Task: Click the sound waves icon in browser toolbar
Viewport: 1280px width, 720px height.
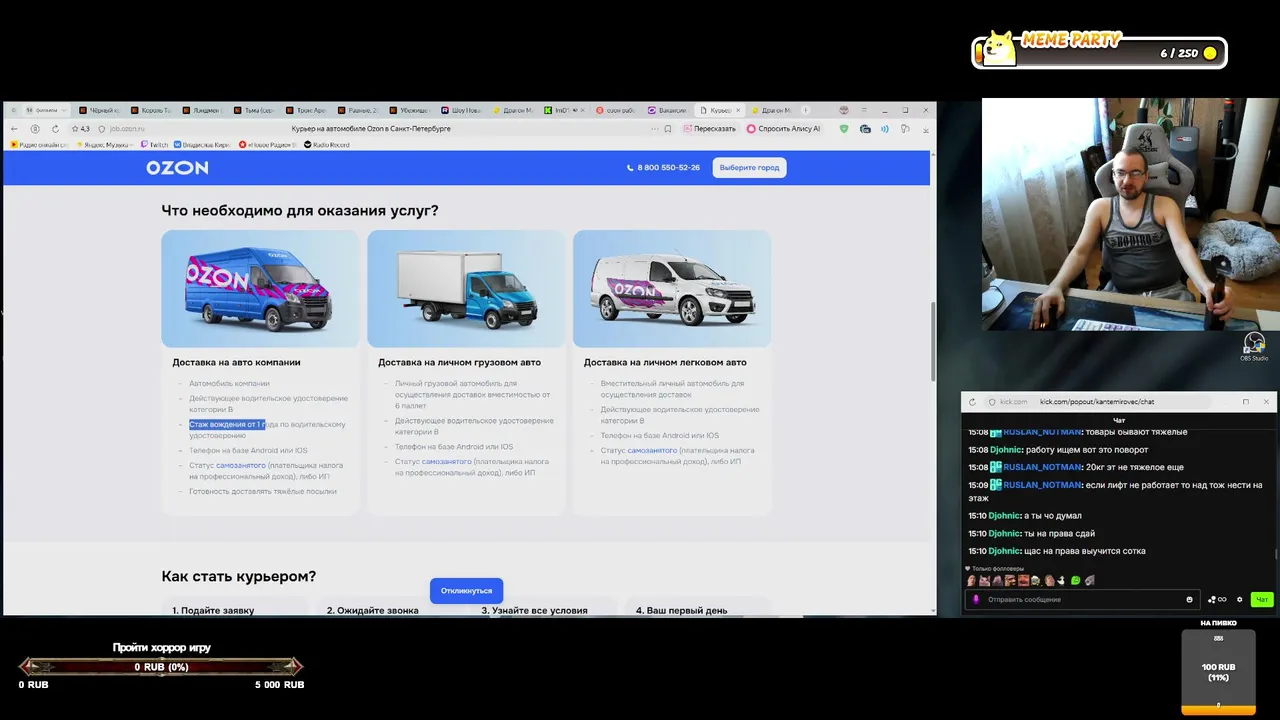Action: pyautogui.click(x=884, y=129)
